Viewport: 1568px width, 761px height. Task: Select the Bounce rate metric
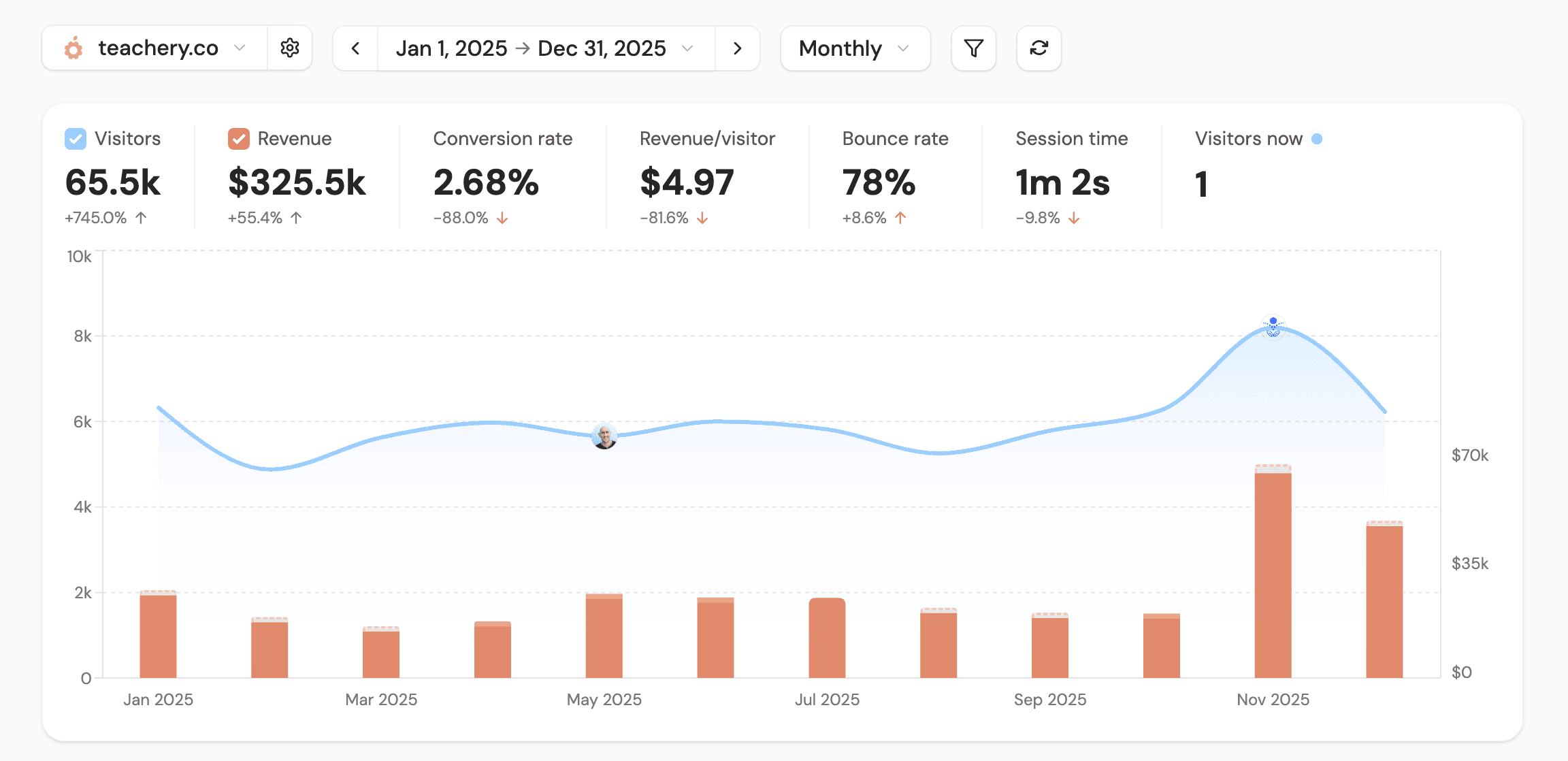click(x=895, y=139)
